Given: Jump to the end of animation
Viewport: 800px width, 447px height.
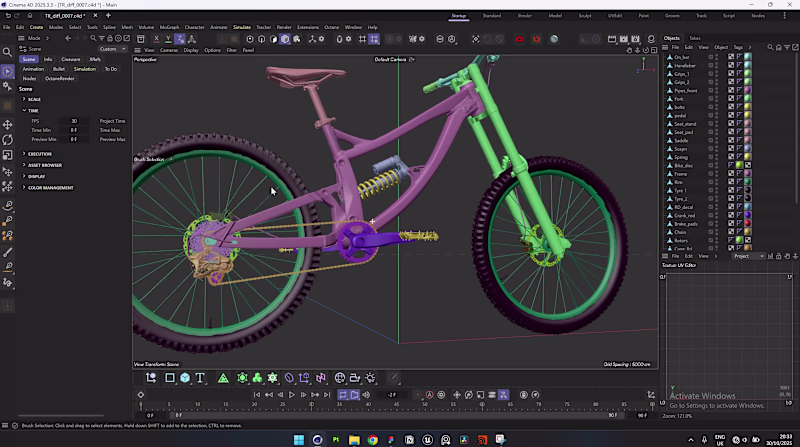Looking at the screenshot, I should (x=327, y=394).
